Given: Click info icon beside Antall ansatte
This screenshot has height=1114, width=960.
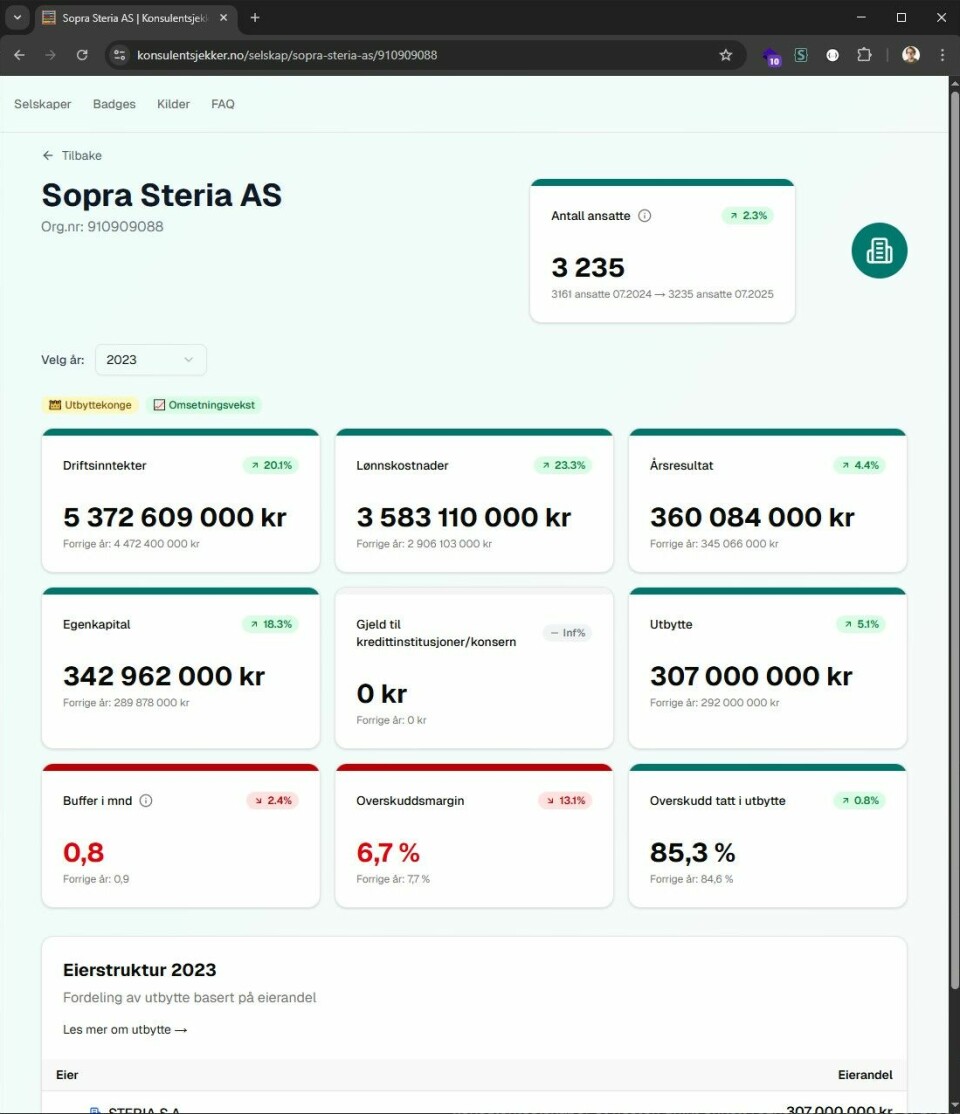Looking at the screenshot, I should (x=645, y=216).
